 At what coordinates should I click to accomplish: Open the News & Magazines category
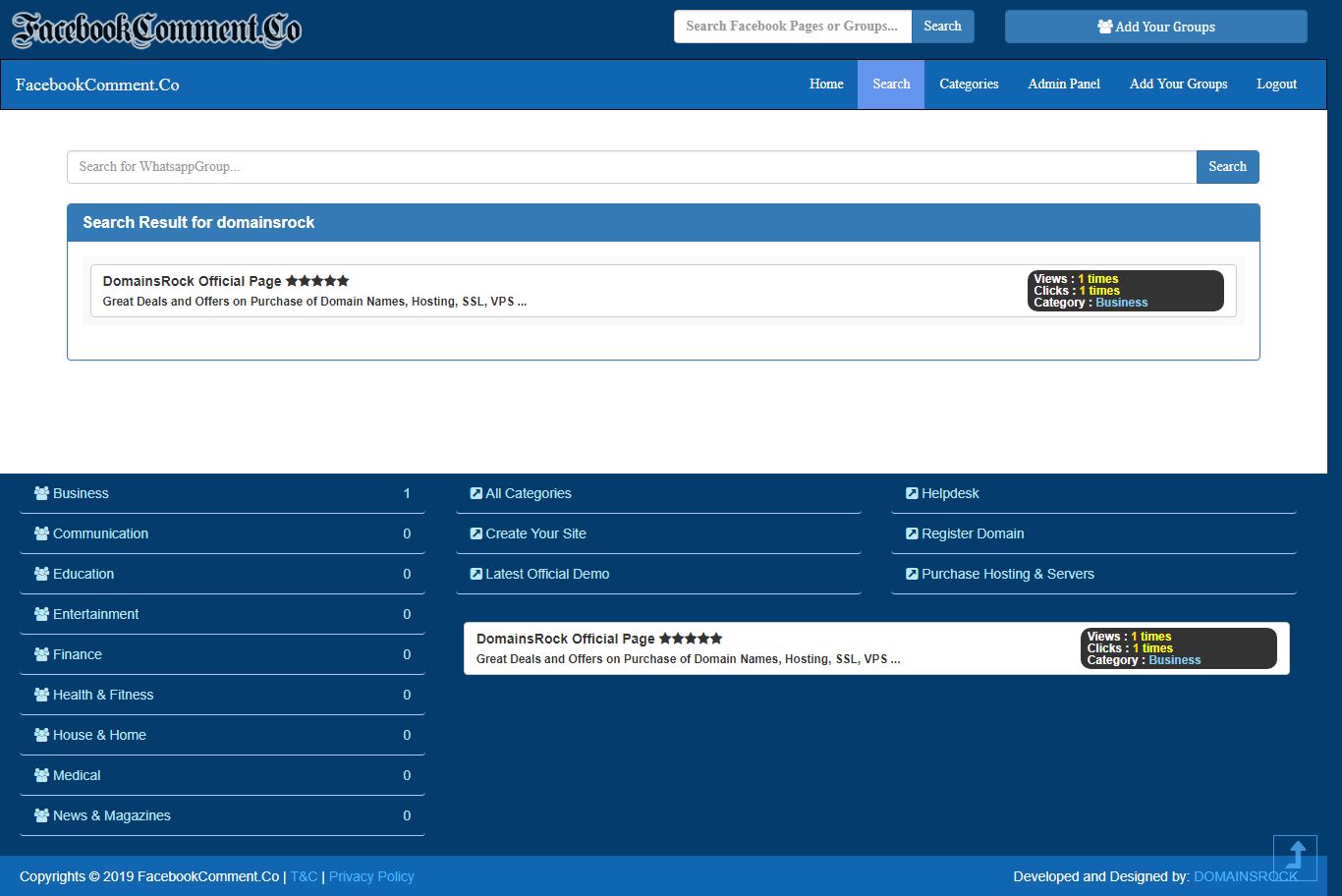(x=222, y=815)
